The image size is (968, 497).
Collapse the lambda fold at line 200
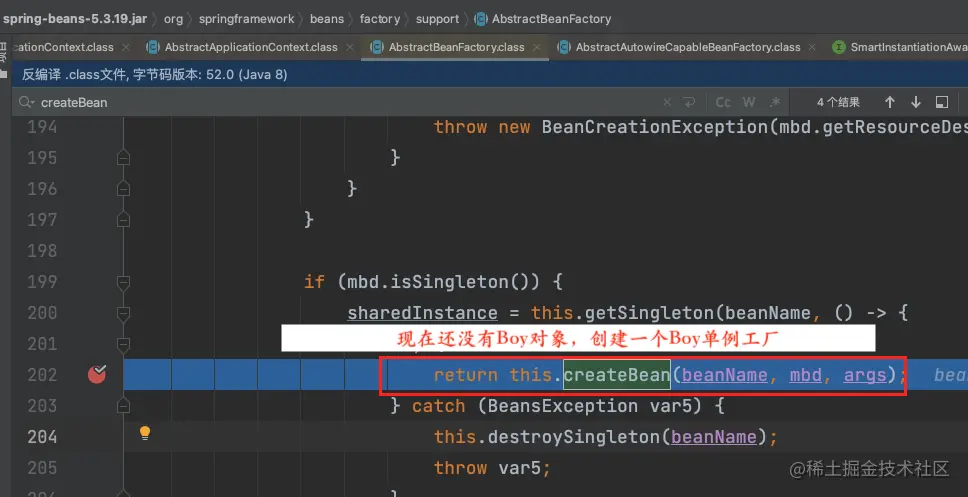123,313
